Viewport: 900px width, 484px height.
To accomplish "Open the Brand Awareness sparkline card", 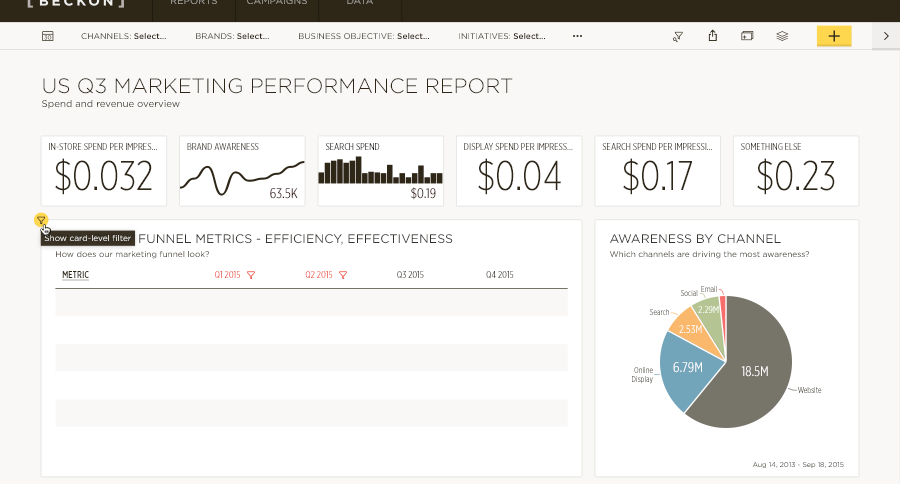I will (x=242, y=171).
